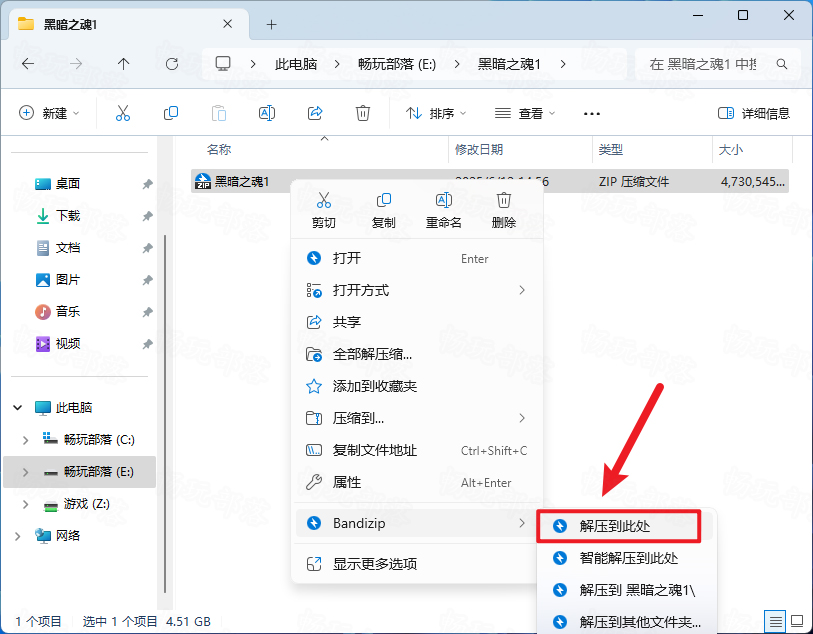
Task: Click 解压到其他文件夹... in the Bandizip submenu
Action: [627, 621]
